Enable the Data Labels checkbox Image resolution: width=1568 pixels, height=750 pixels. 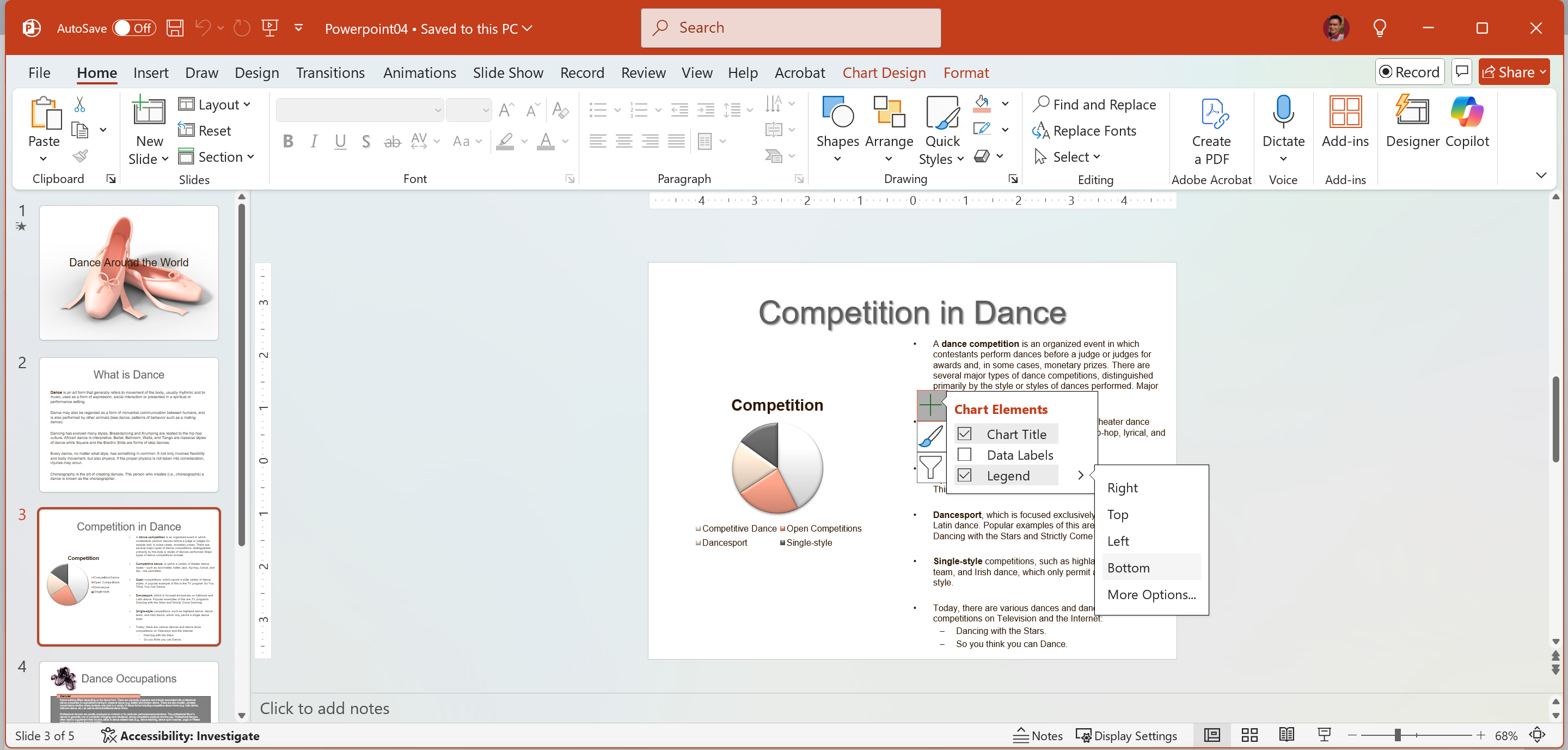[964, 455]
